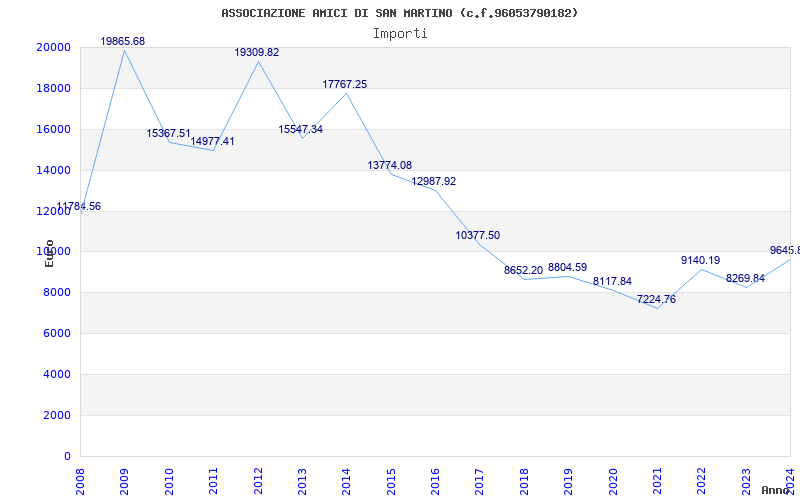Click the 12987.92 value label
This screenshot has width=800, height=500.
coord(434,181)
